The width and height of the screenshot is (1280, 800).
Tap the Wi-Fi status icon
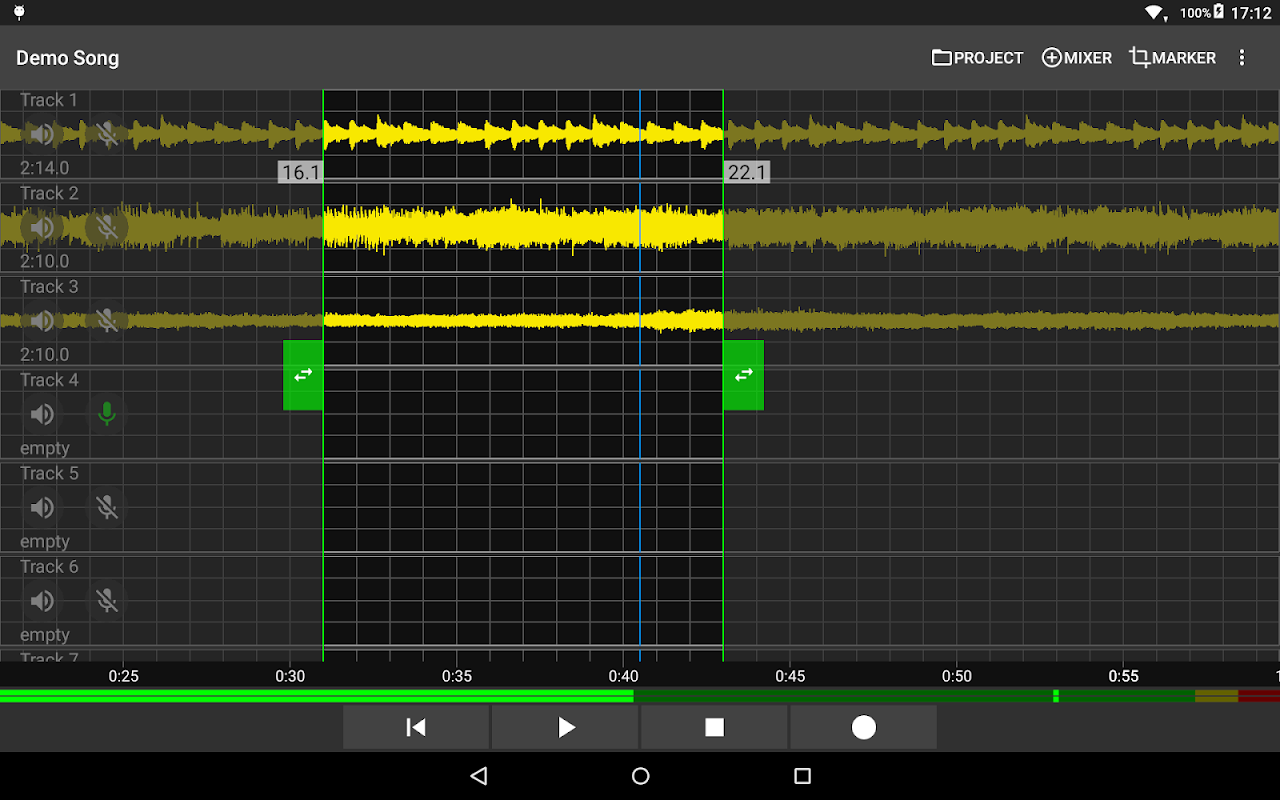[1155, 13]
